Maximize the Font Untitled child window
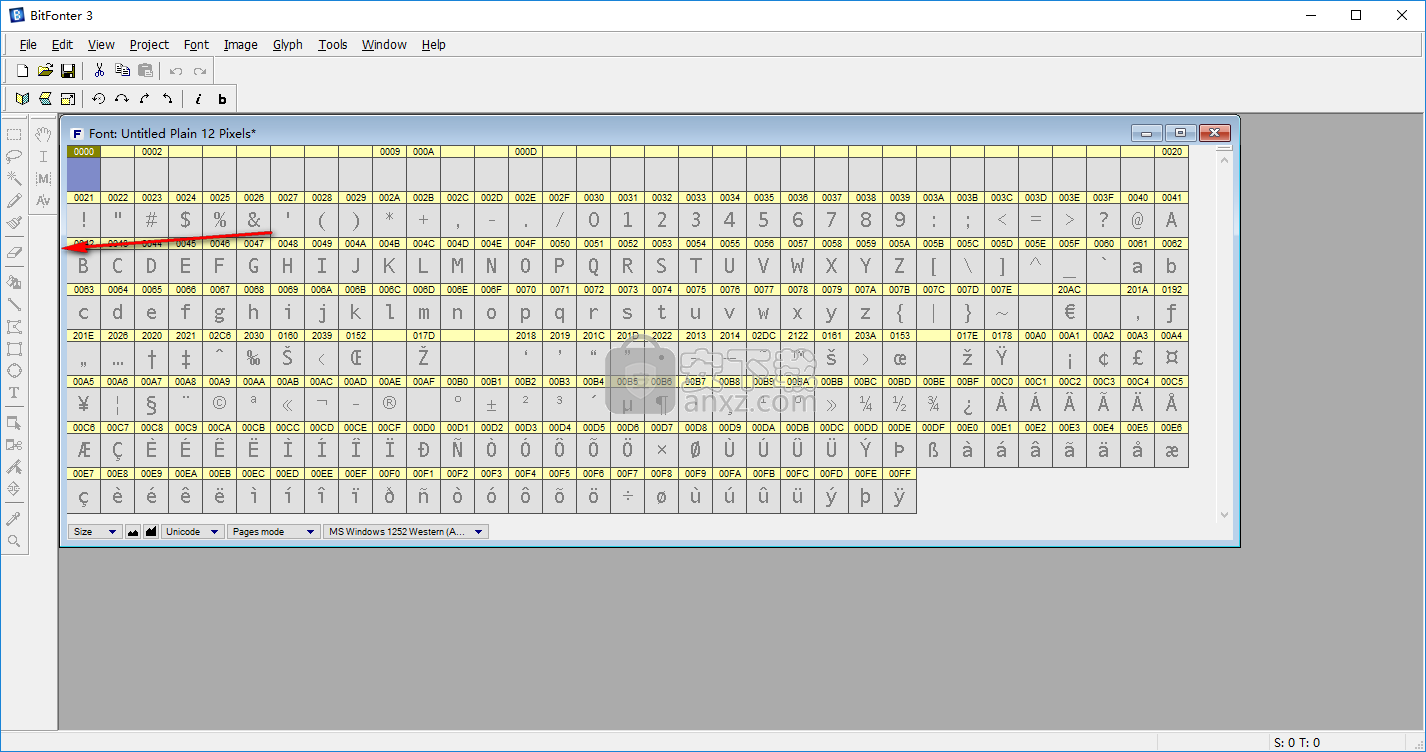Viewport: 1426px width, 752px height. click(1180, 133)
